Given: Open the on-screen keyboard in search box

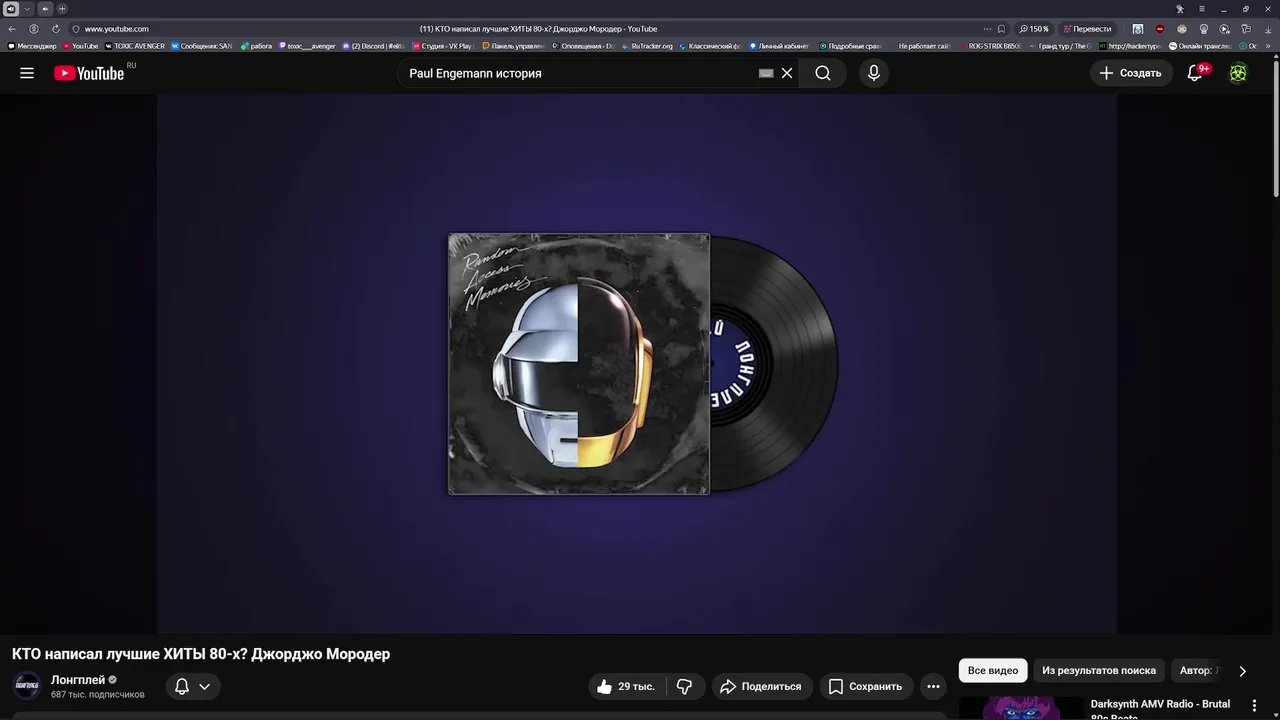Looking at the screenshot, I should tap(766, 73).
